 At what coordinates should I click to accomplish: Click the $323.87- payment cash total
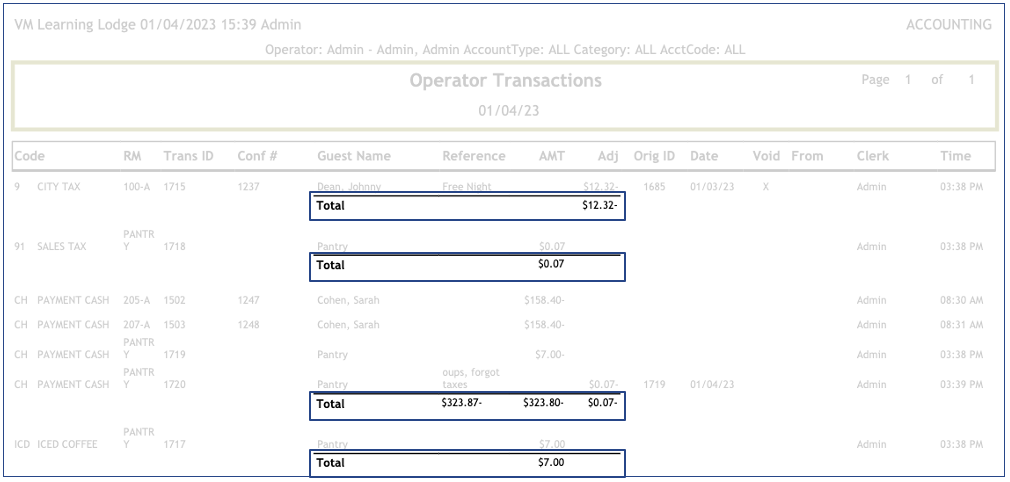point(461,404)
